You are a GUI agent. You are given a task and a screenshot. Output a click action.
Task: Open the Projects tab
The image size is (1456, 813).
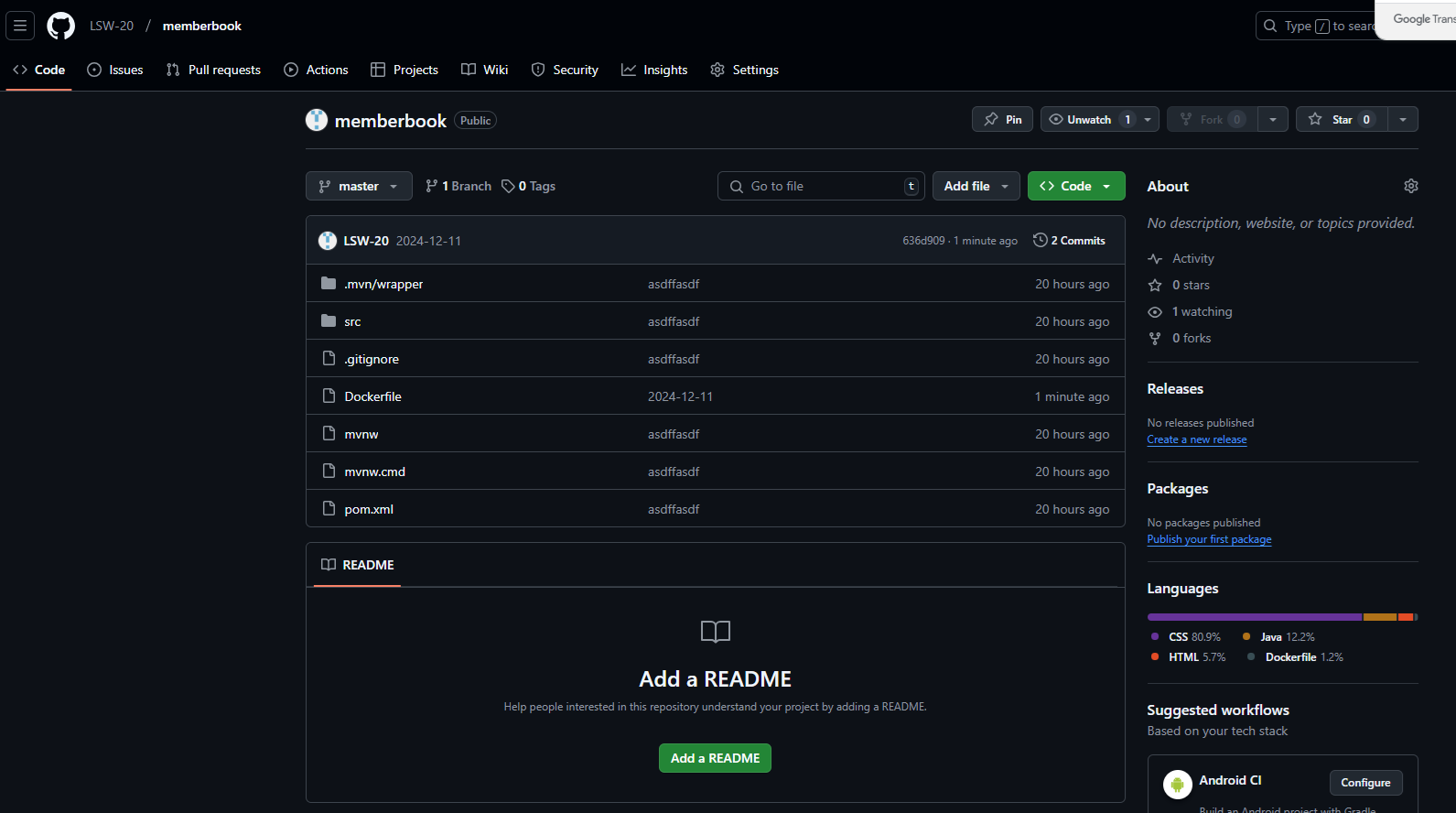(404, 70)
